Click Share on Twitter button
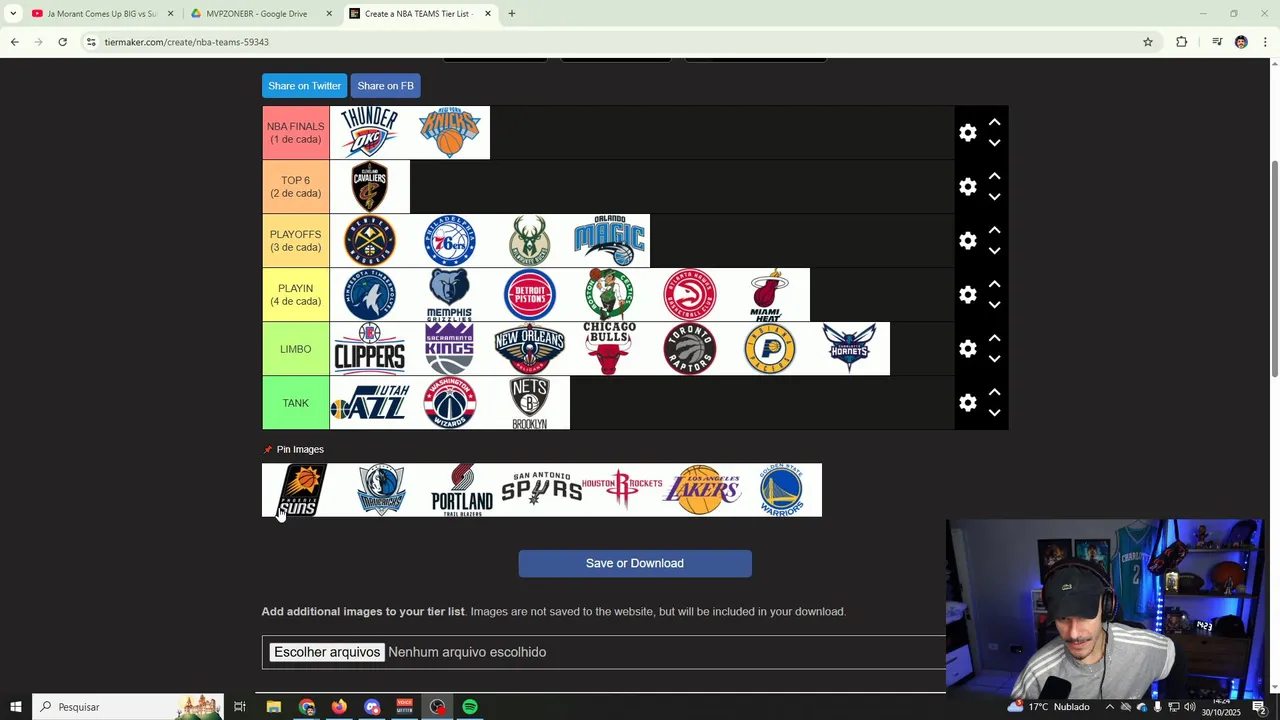The image size is (1280, 720). tap(304, 86)
